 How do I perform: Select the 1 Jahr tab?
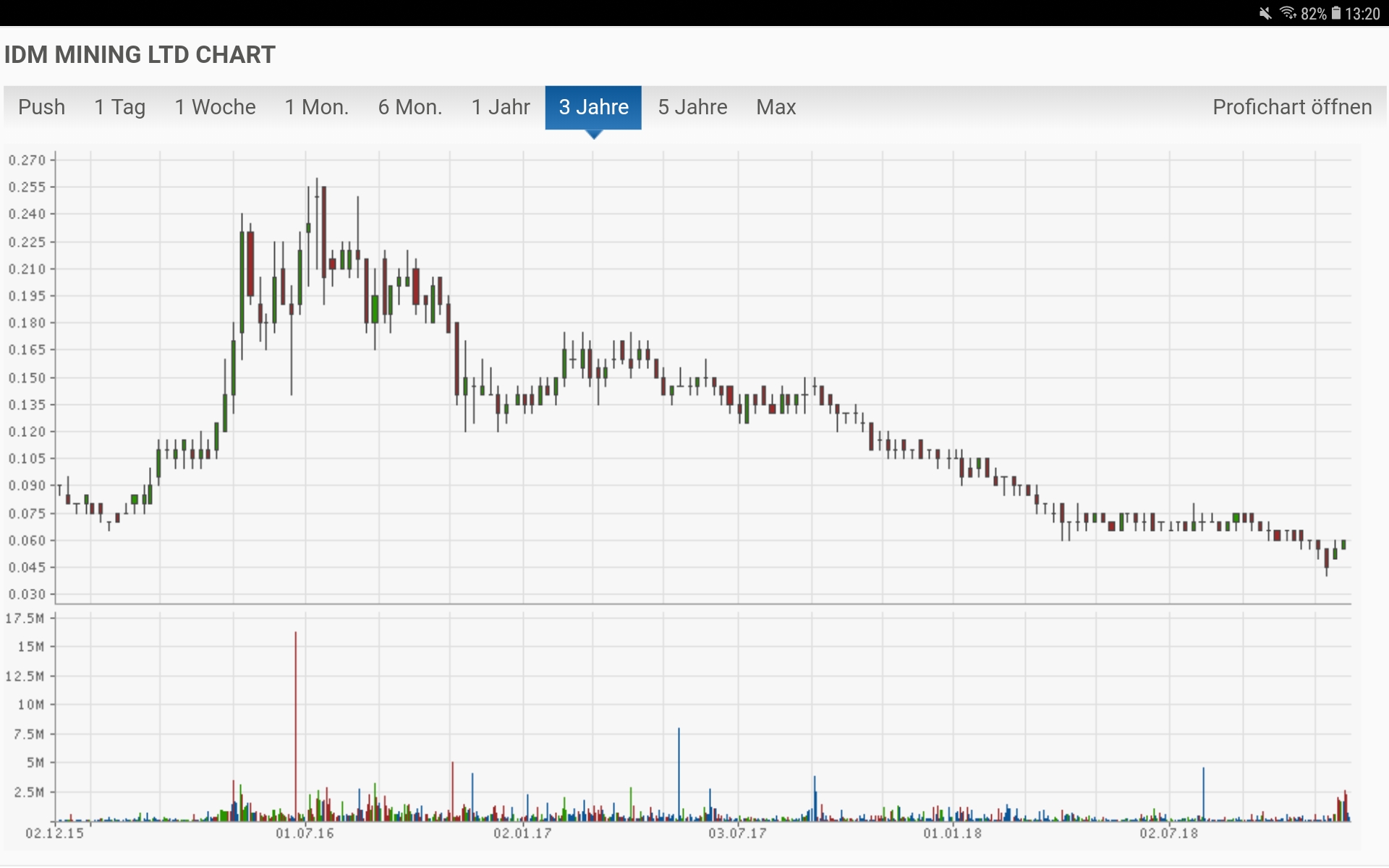pos(501,107)
